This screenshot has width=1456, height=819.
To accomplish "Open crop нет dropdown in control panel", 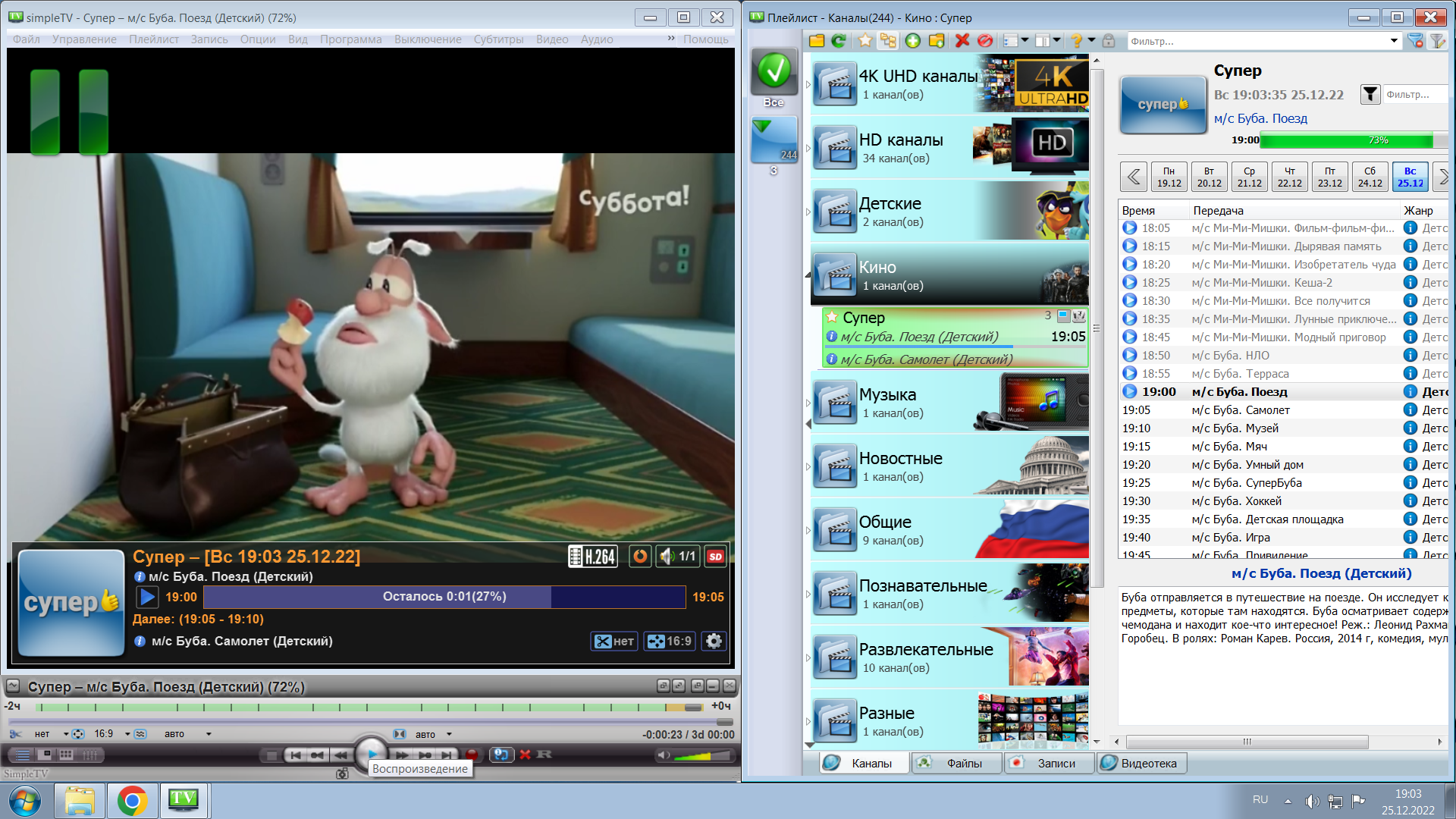I will [66, 734].
